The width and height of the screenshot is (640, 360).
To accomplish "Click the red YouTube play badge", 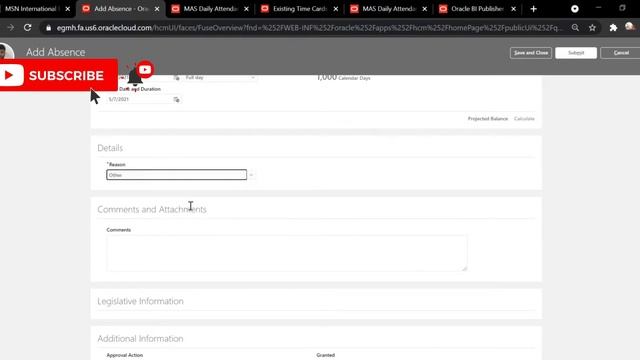I will pyautogui.click(x=144, y=69).
